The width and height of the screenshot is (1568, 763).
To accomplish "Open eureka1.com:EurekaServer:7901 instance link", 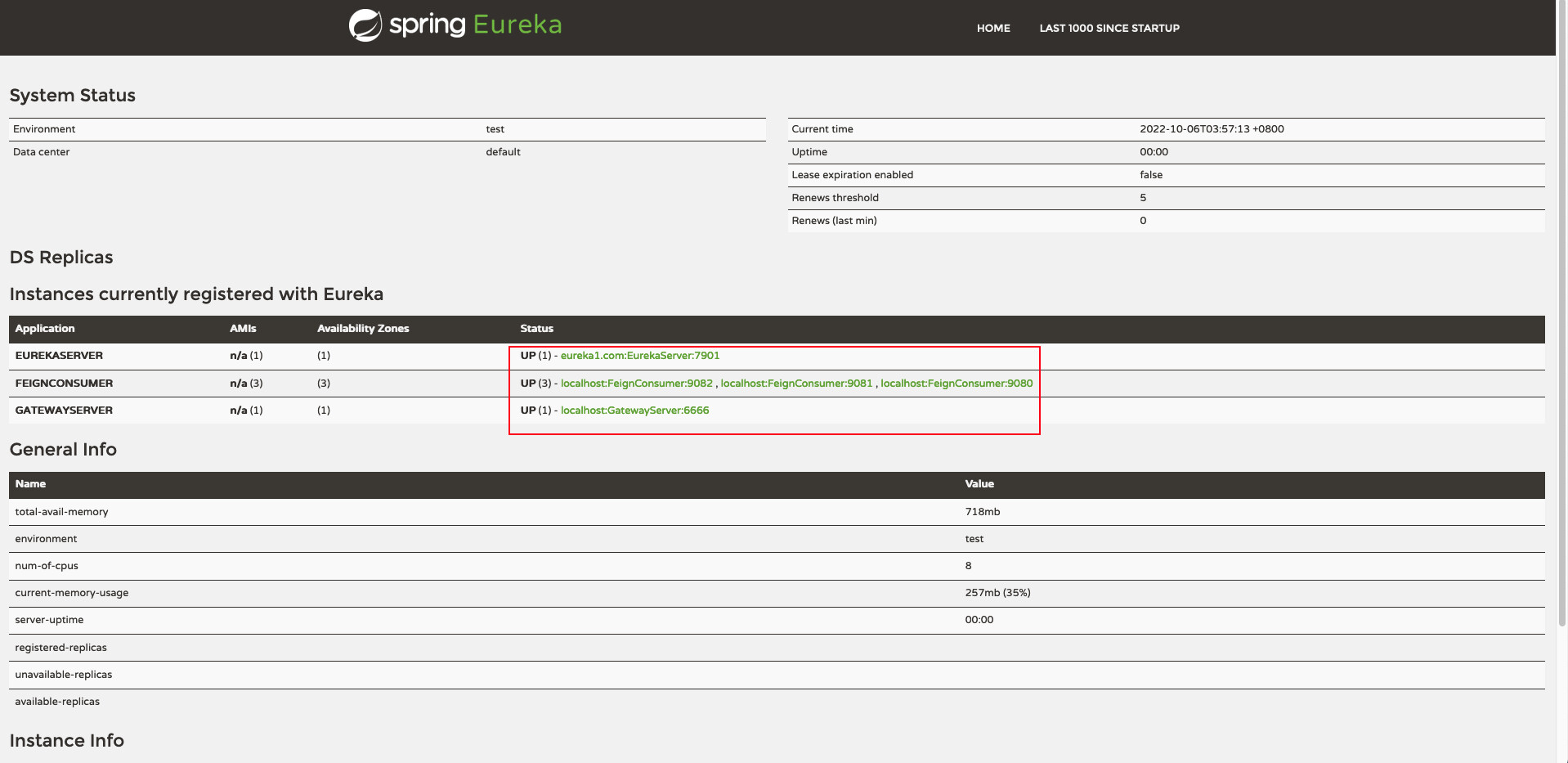I will pyautogui.click(x=640, y=356).
